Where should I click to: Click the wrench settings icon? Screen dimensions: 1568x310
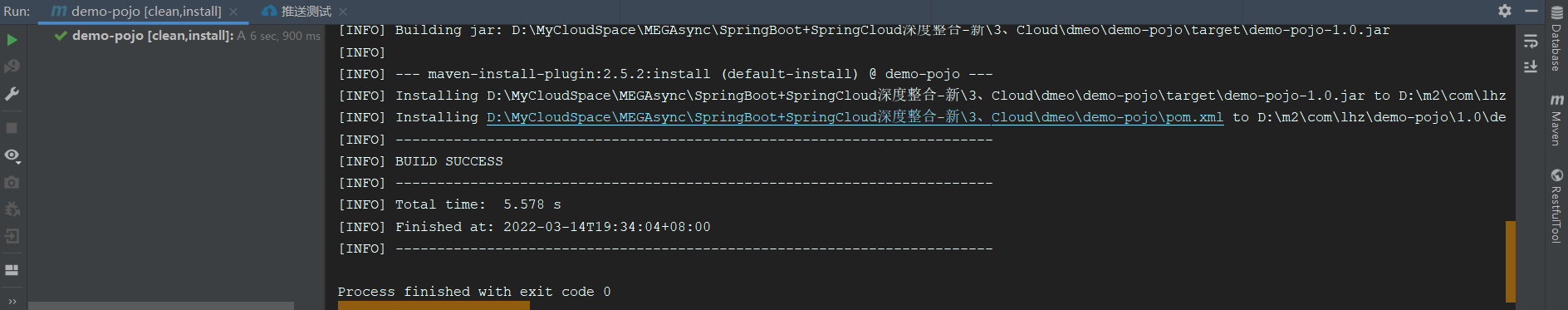[x=12, y=94]
